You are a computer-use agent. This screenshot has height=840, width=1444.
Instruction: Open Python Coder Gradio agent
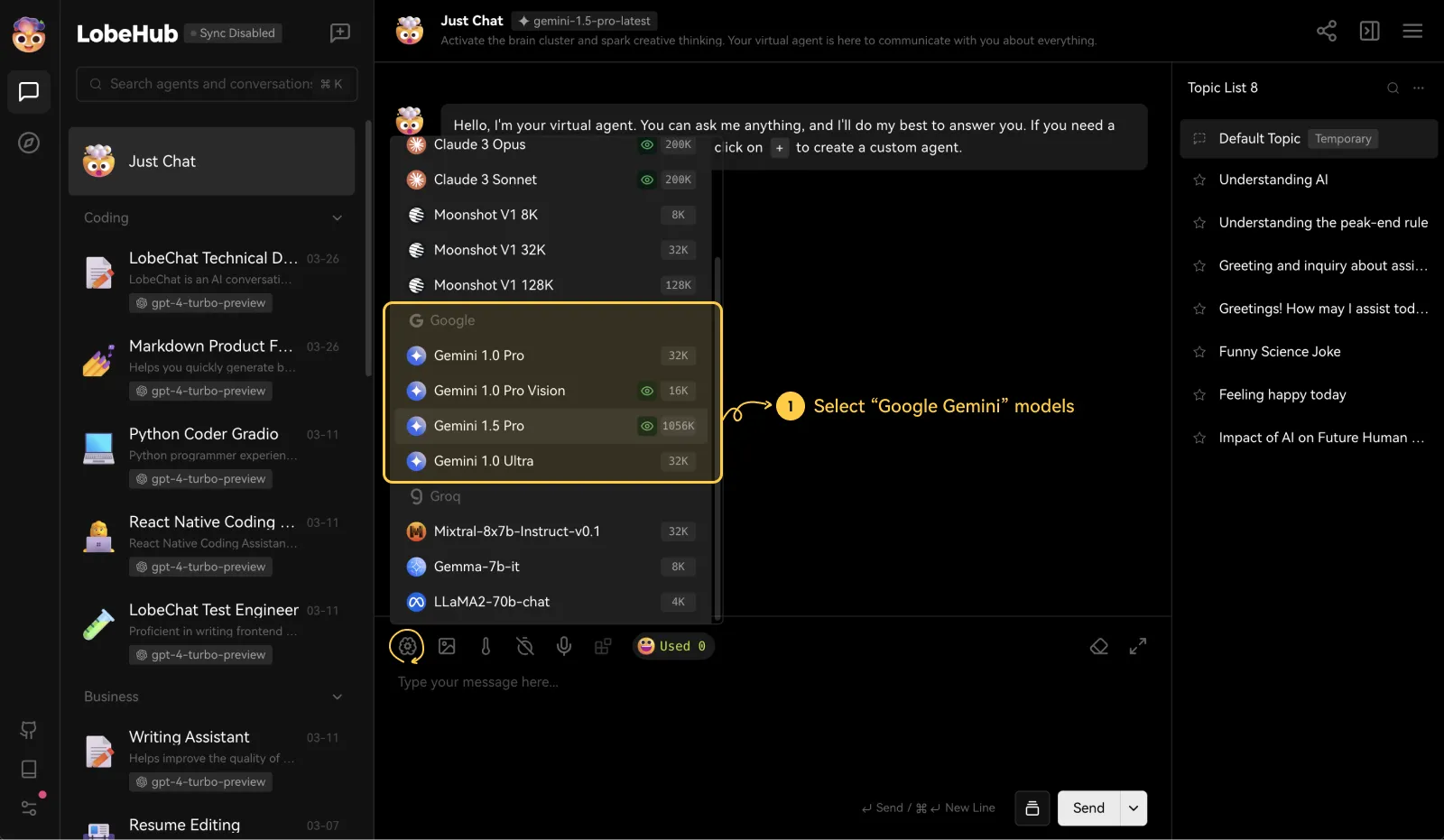pyautogui.click(x=211, y=456)
